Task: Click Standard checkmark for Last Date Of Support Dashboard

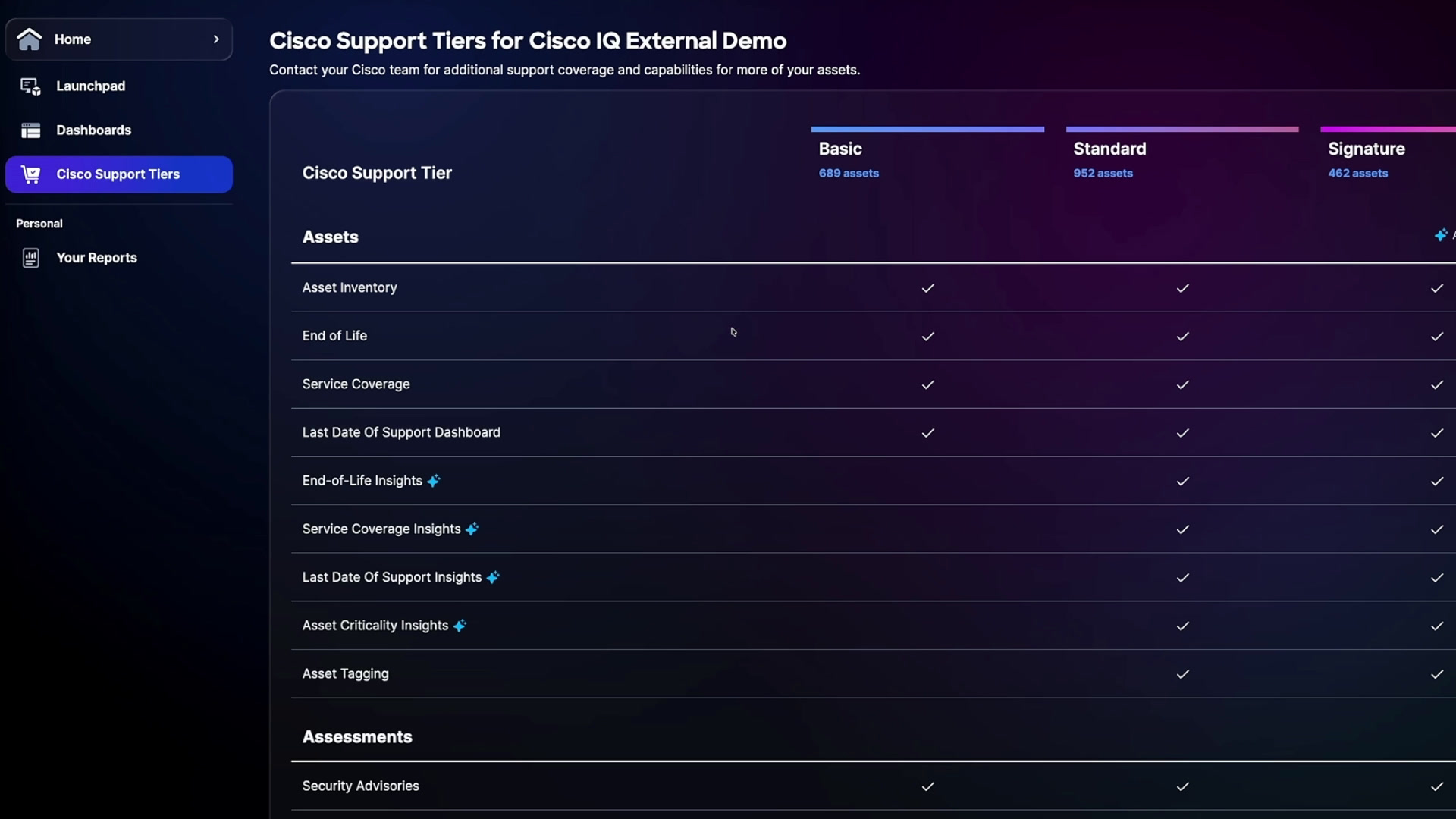Action: pos(1182,433)
